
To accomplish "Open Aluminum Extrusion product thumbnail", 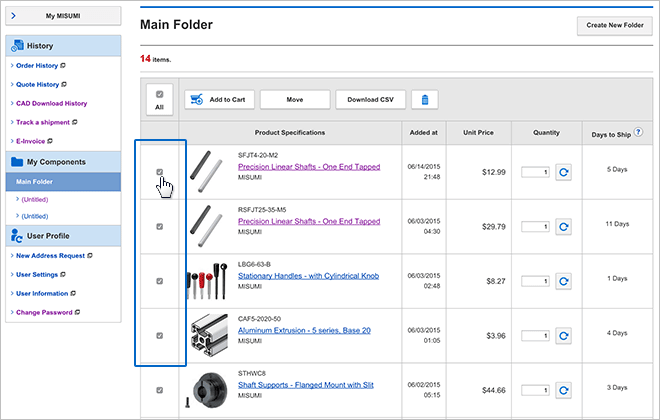I will (x=208, y=336).
